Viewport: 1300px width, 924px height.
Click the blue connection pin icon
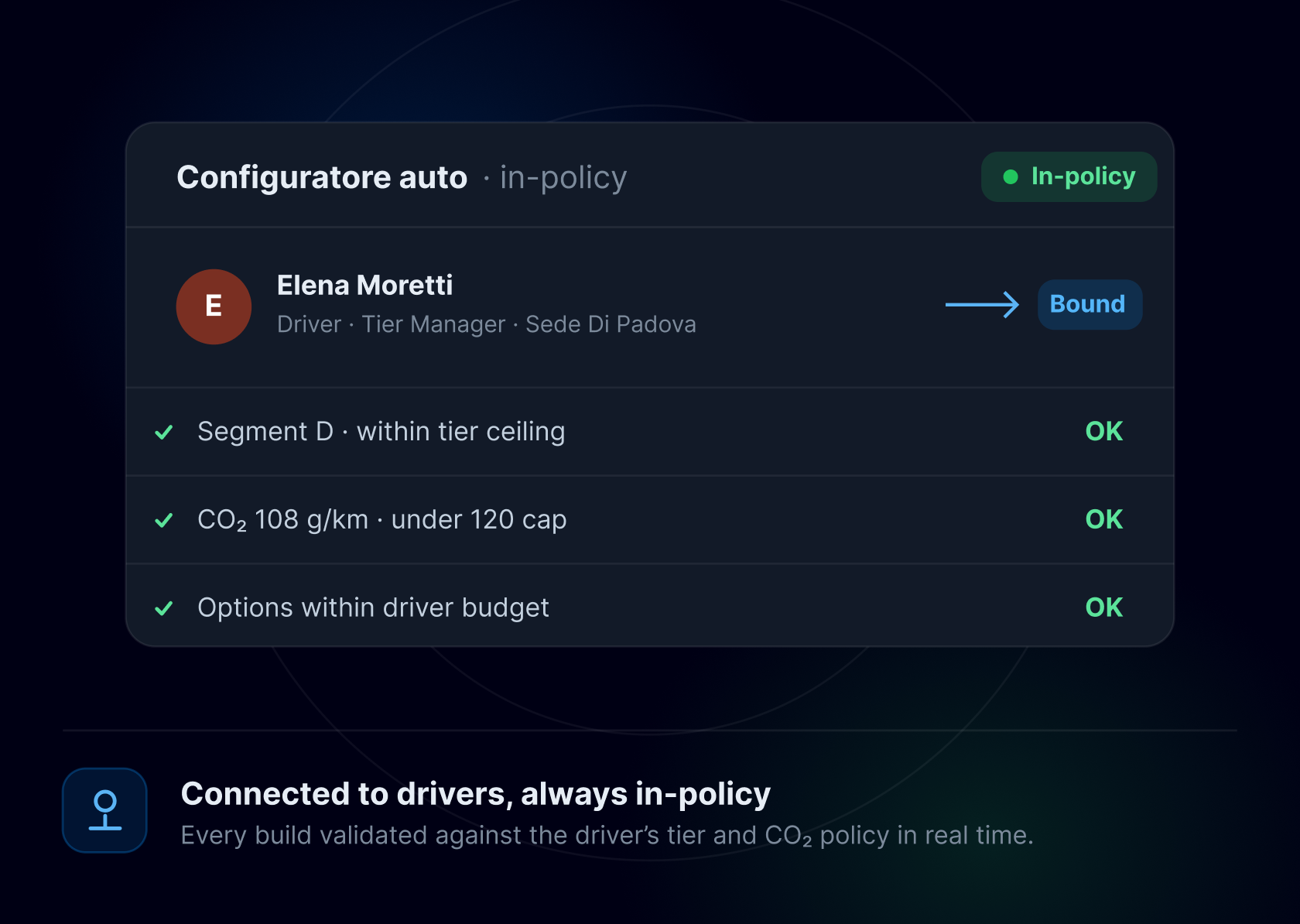[x=105, y=810]
